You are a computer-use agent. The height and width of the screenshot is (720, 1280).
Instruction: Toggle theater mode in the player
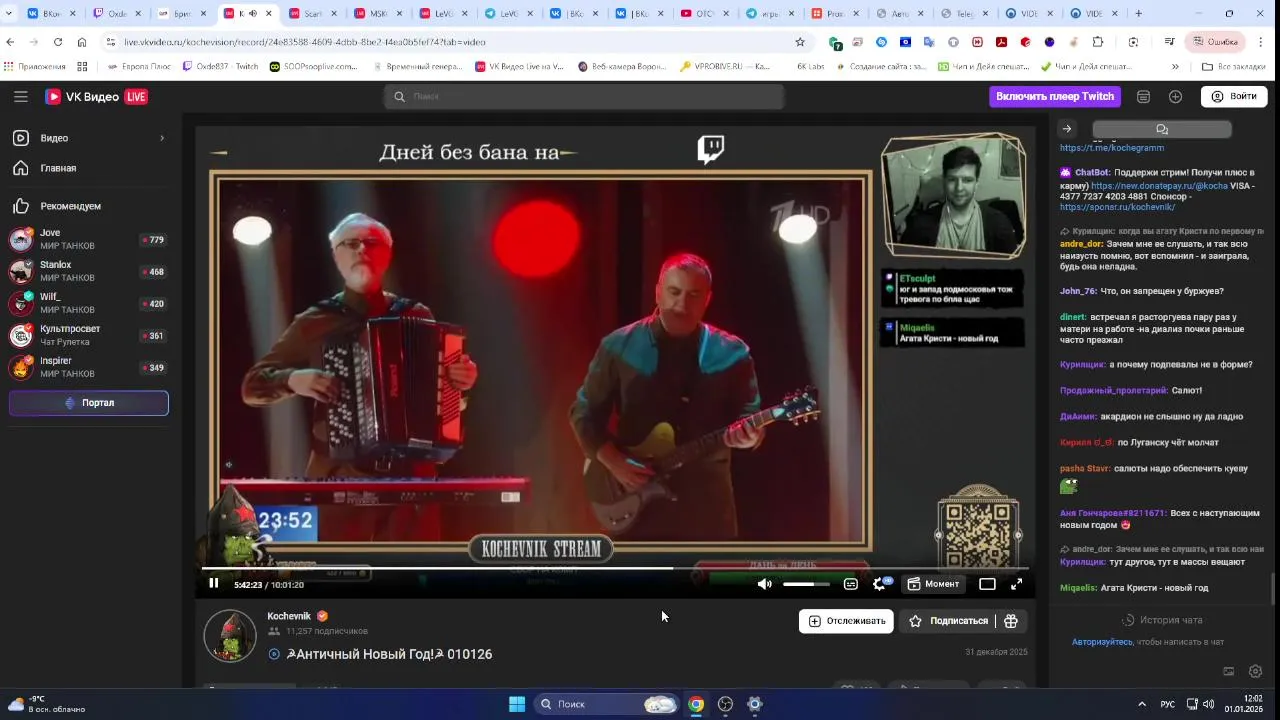[987, 584]
